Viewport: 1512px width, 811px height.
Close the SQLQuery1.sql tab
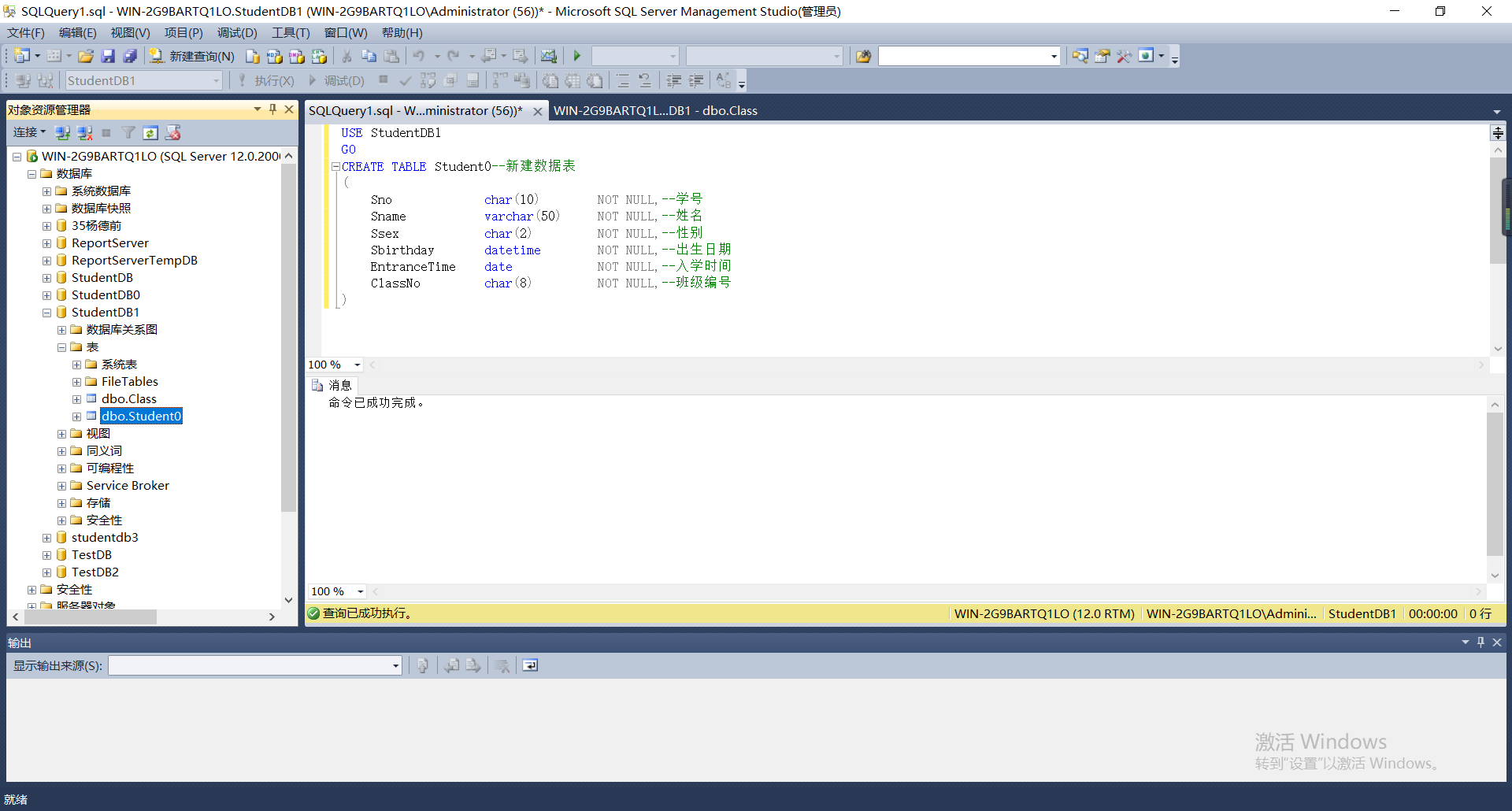538,111
